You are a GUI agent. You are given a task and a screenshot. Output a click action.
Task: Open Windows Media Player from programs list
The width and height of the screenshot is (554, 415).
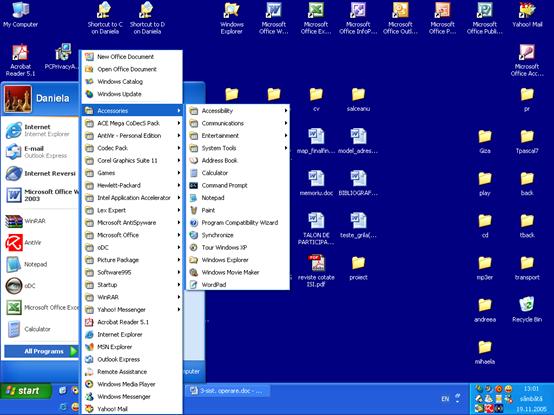click(132, 384)
